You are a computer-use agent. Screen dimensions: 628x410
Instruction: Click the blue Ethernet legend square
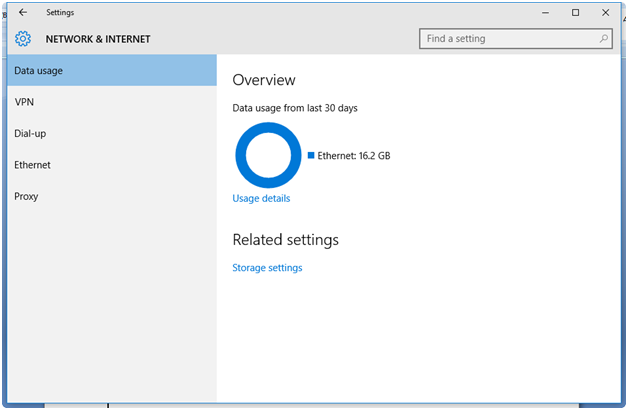311,155
